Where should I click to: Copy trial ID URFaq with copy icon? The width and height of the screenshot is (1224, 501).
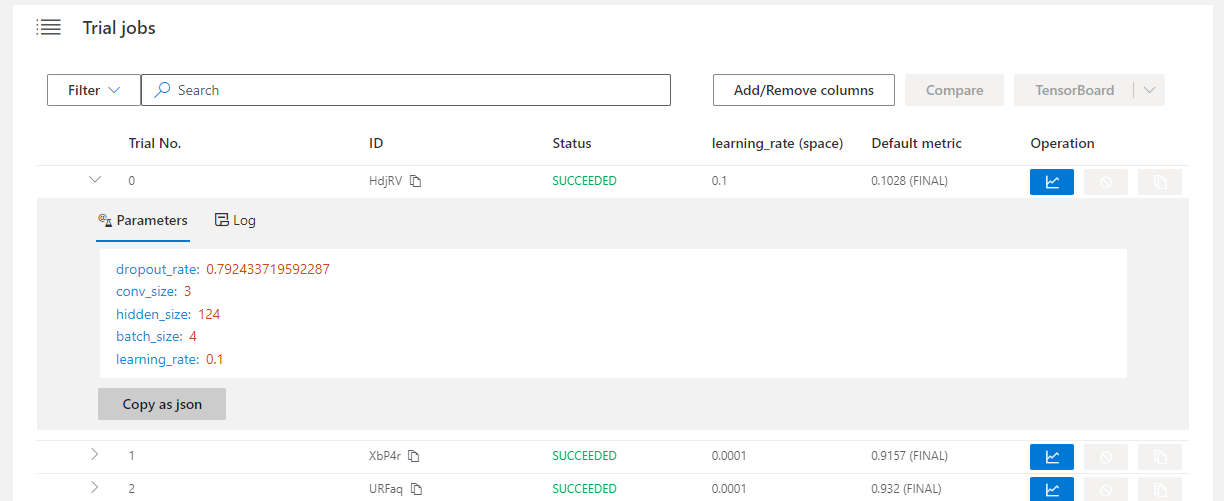tap(416, 489)
